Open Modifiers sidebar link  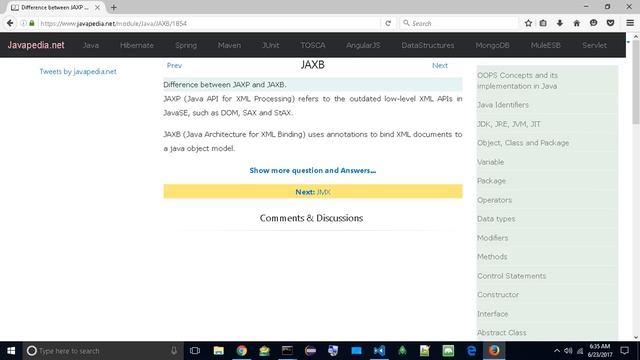[493, 238]
